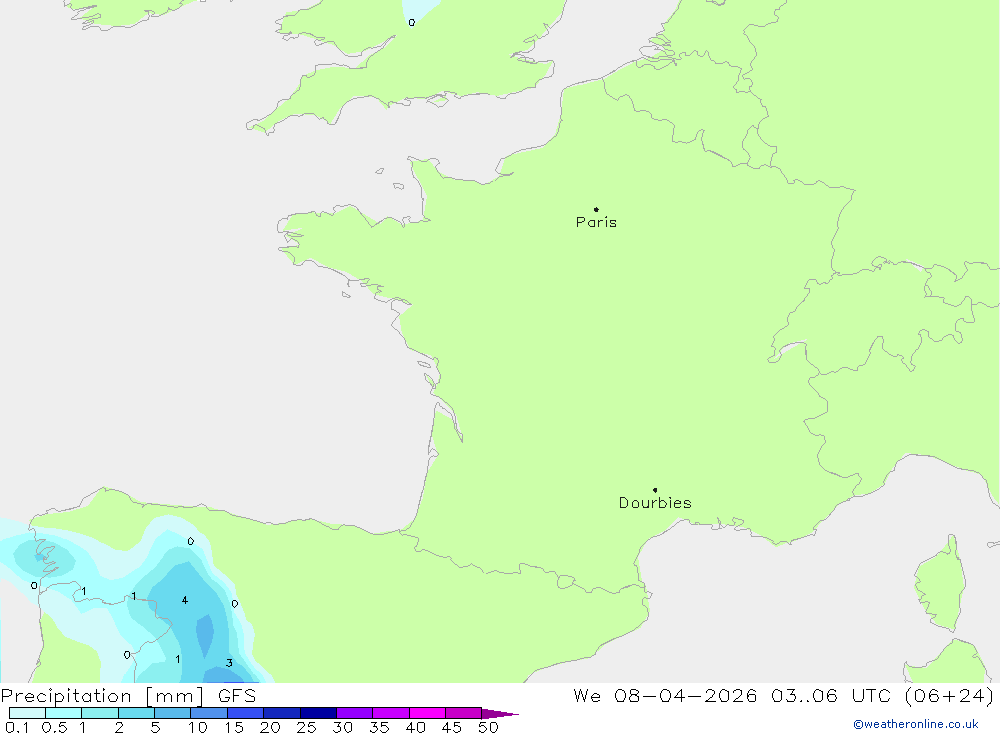Pick the 10–15 mm blue legend swatch
1000x733 pixels.
[209, 713]
